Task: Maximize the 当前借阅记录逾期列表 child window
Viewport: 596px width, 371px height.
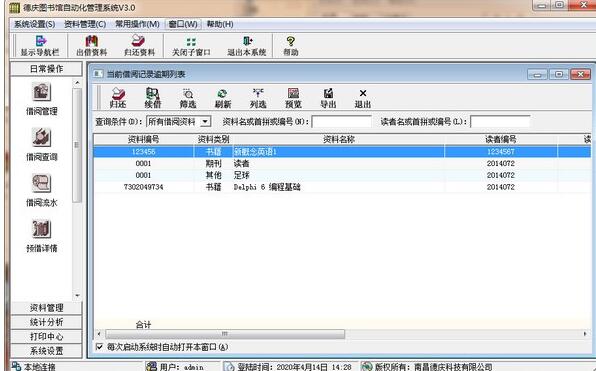Action: pos(559,74)
